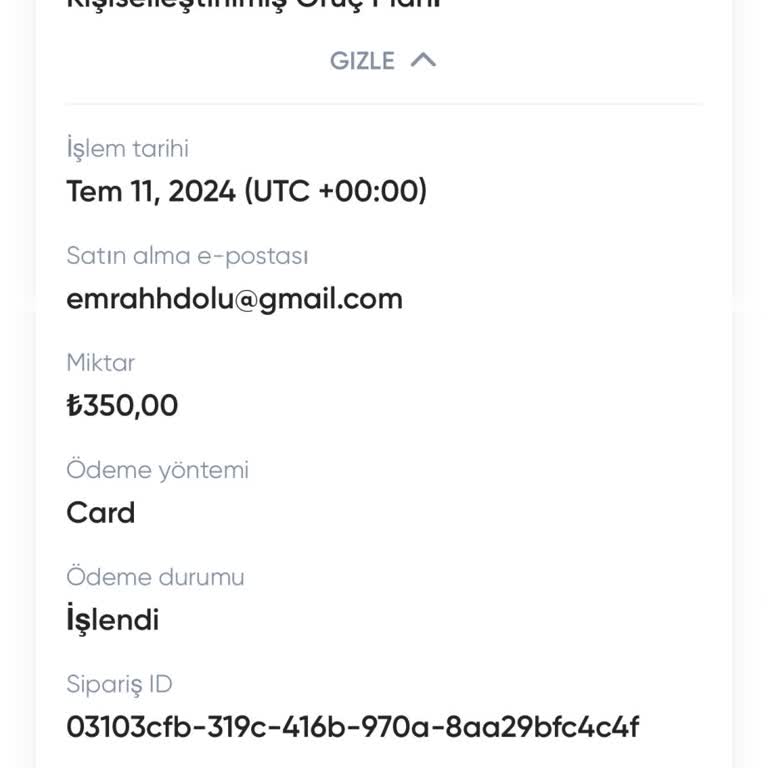Click the order ID starting with 03103cfb
Image resolution: width=768 pixels, height=768 pixels.
[352, 727]
